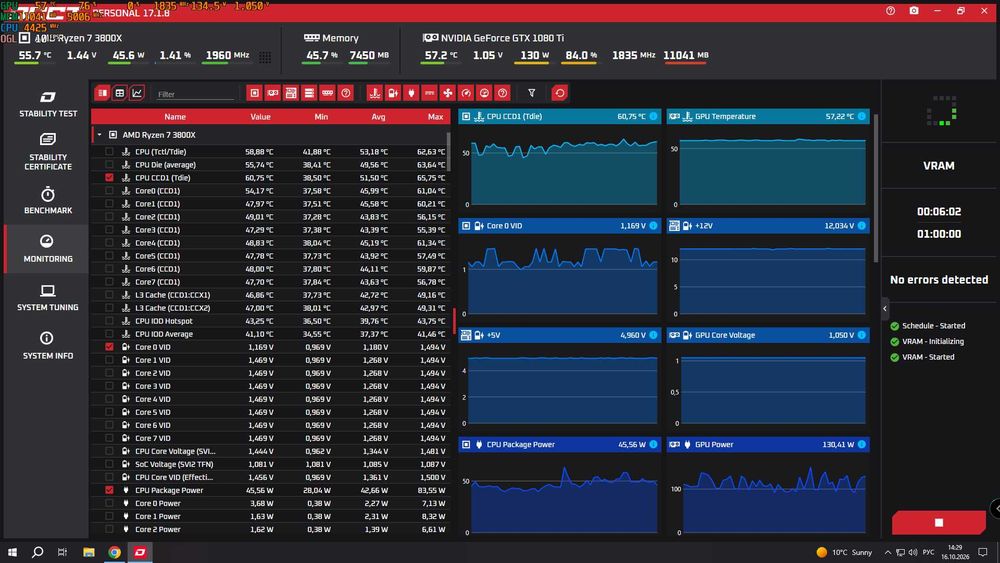The width and height of the screenshot is (1000, 563).
Task: Click the +5V graph header
Action: [559, 335]
